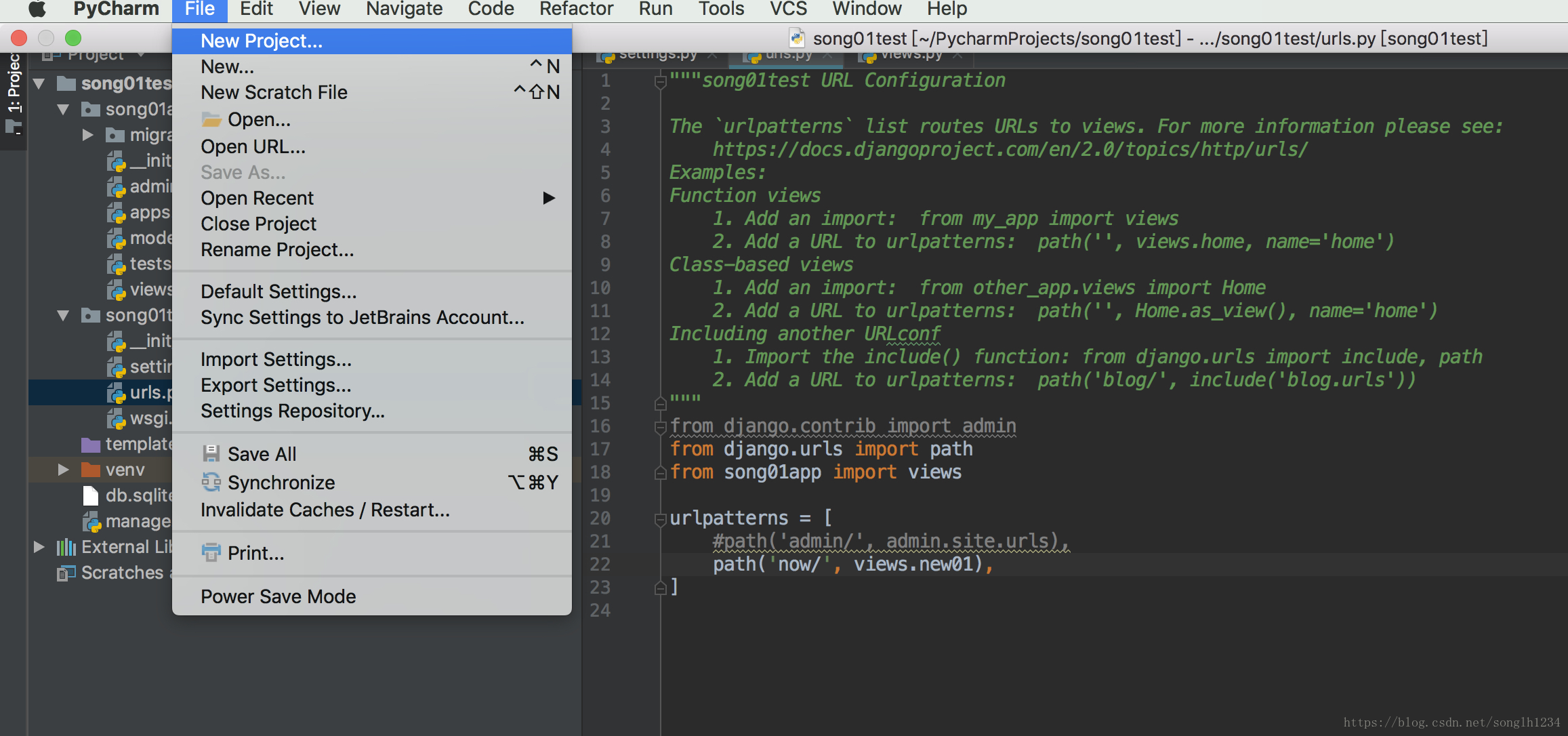
Task: Collapse the imports fold marker on line 16
Action: (x=660, y=427)
